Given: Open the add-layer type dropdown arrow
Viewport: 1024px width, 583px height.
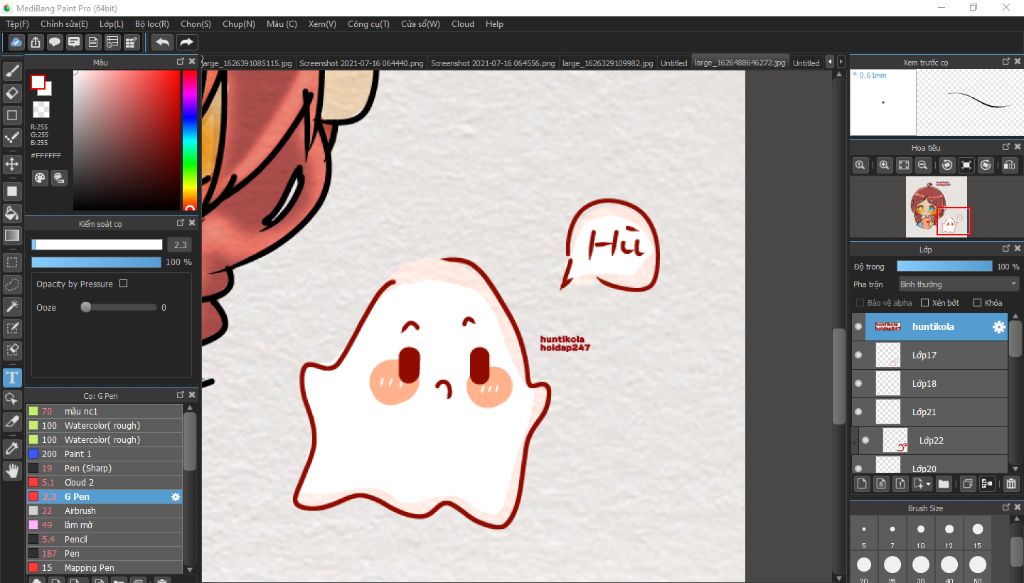Looking at the screenshot, I should click(928, 485).
